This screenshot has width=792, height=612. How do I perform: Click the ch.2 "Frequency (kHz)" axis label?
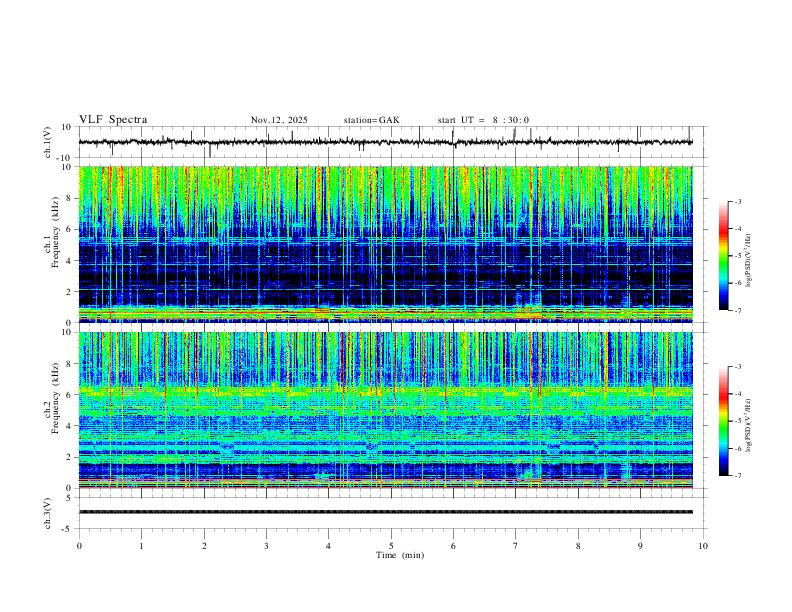(x=55, y=397)
